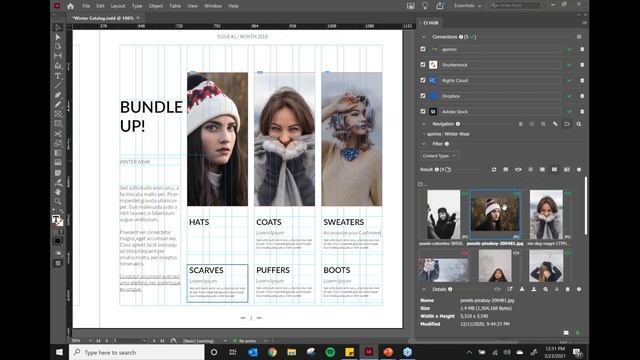The height and width of the screenshot is (360, 640).
Task: Click the refresh icon in the Result row
Action: point(494,170)
